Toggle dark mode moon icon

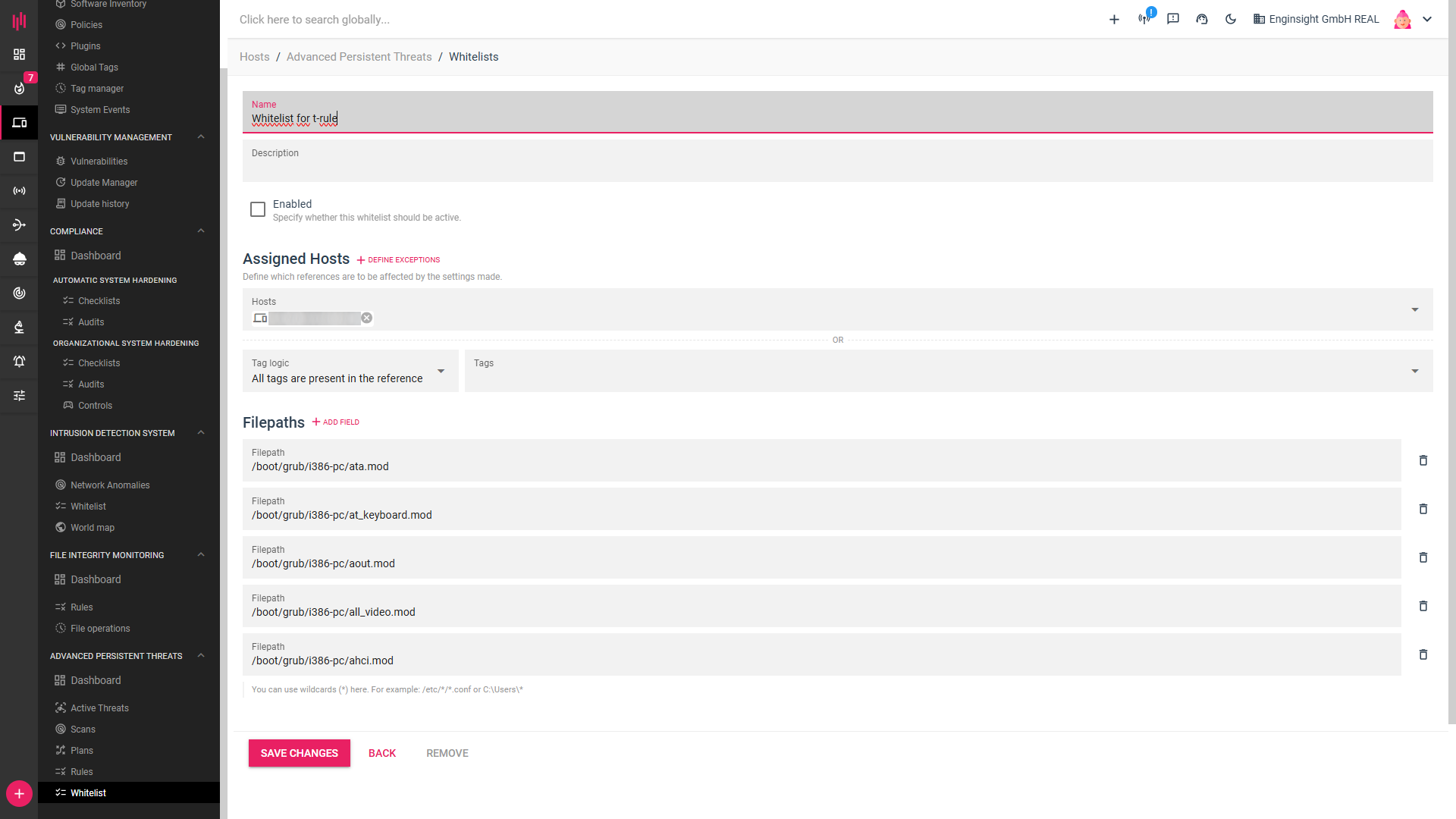click(1230, 19)
